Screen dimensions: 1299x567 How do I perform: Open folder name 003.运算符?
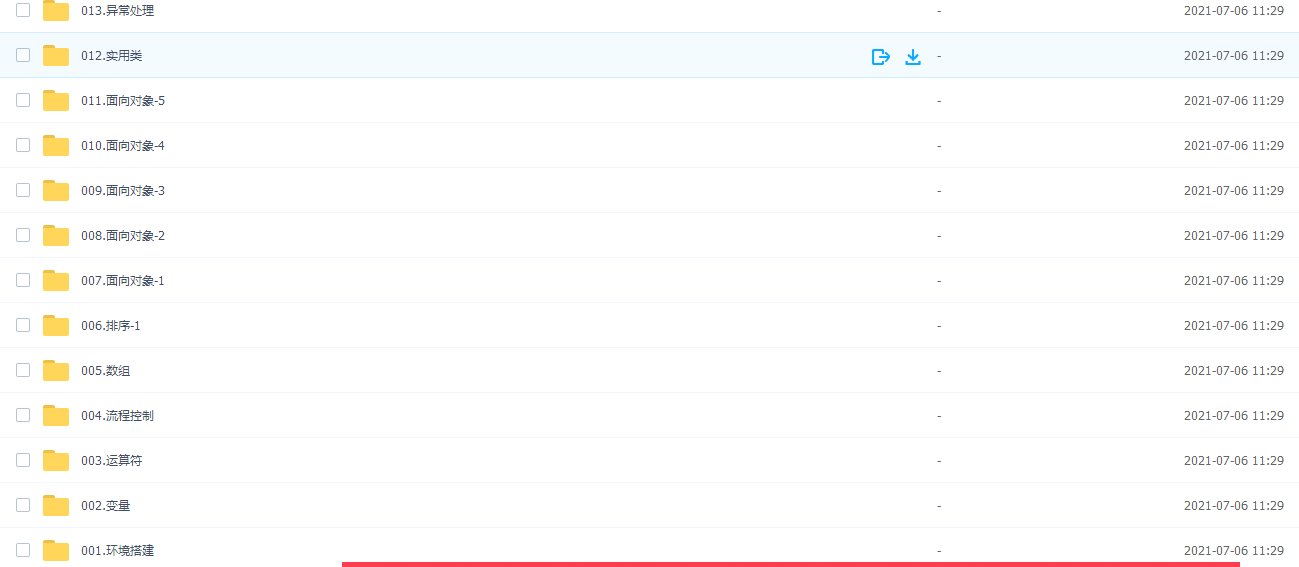[112, 461]
